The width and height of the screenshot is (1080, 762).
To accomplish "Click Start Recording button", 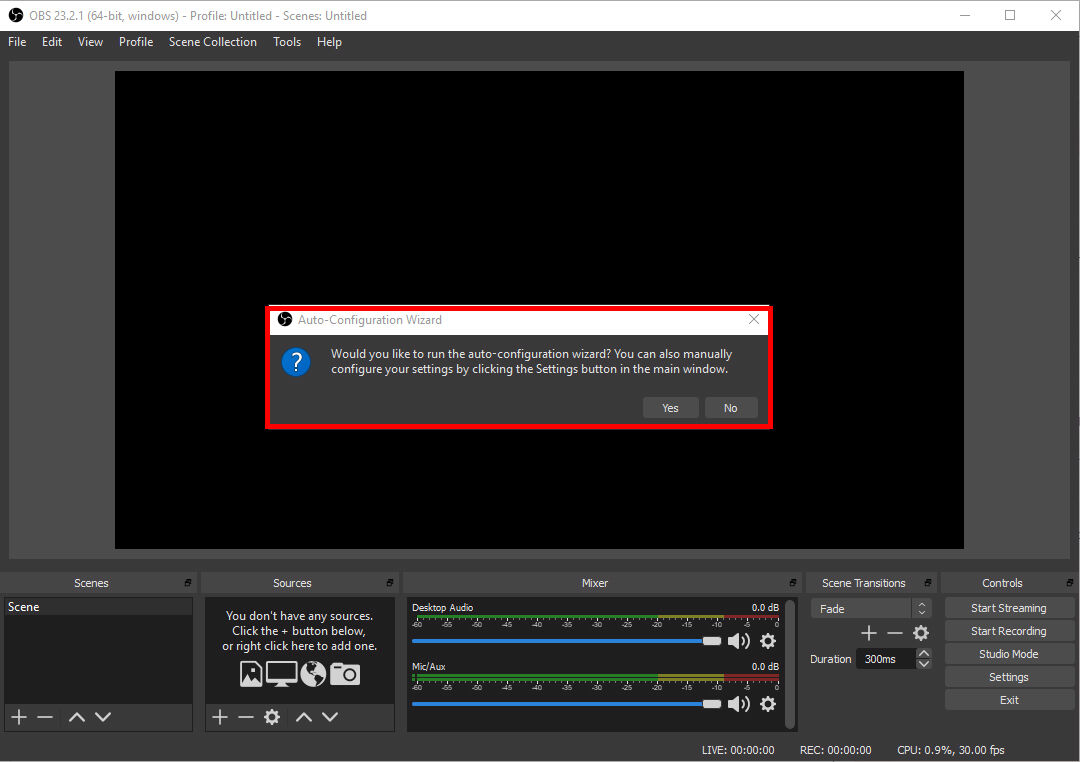I will coord(1008,631).
